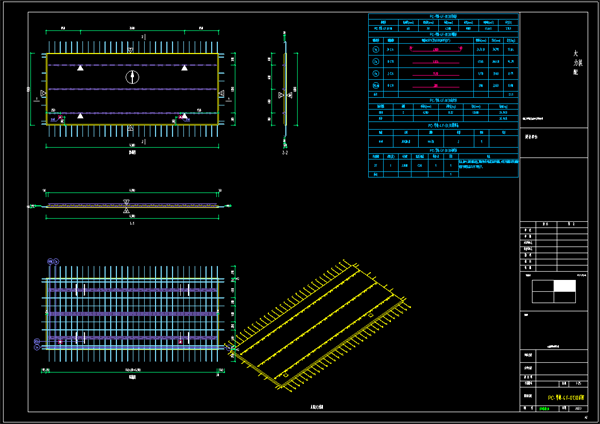Click the green text in title block bottom row

coord(544,409)
